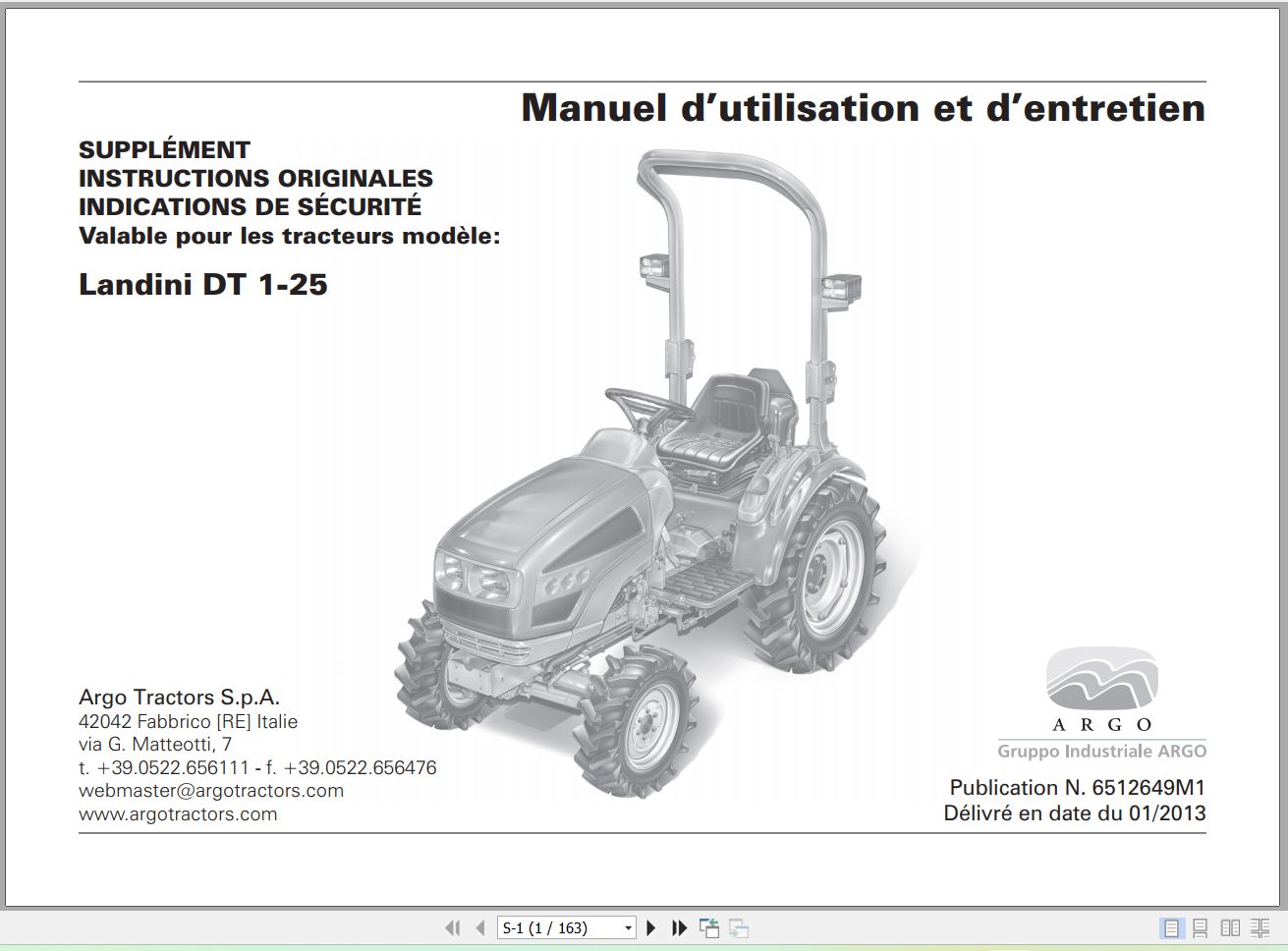Click the phone and fax numbers line
Image resolution: width=1288 pixels, height=951 pixels.
(x=257, y=767)
